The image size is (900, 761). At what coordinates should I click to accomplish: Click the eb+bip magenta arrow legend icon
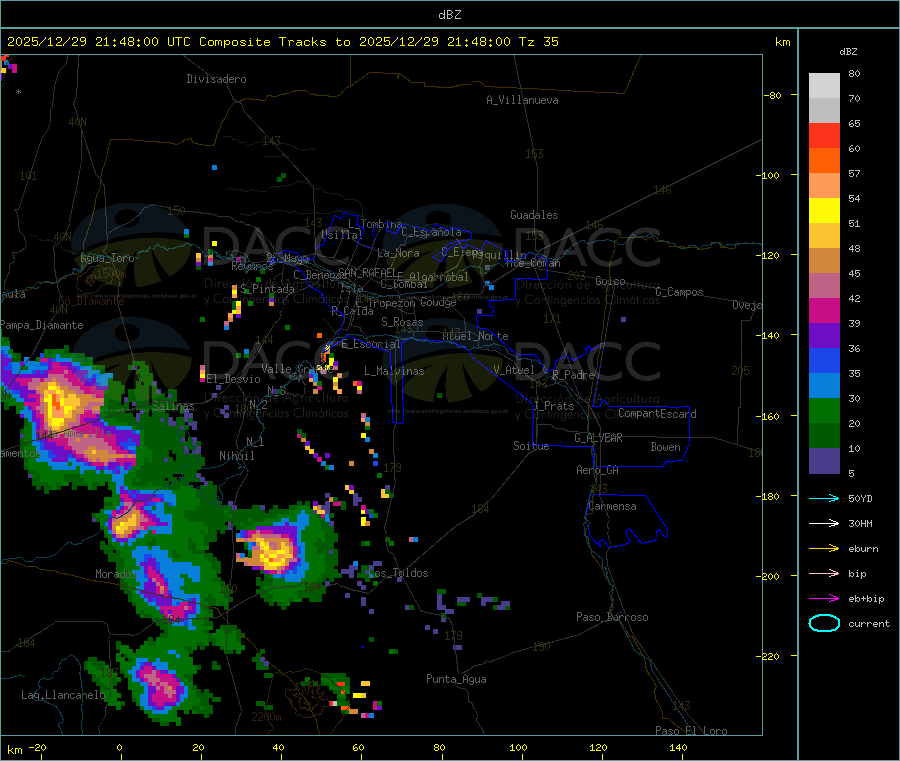point(824,598)
